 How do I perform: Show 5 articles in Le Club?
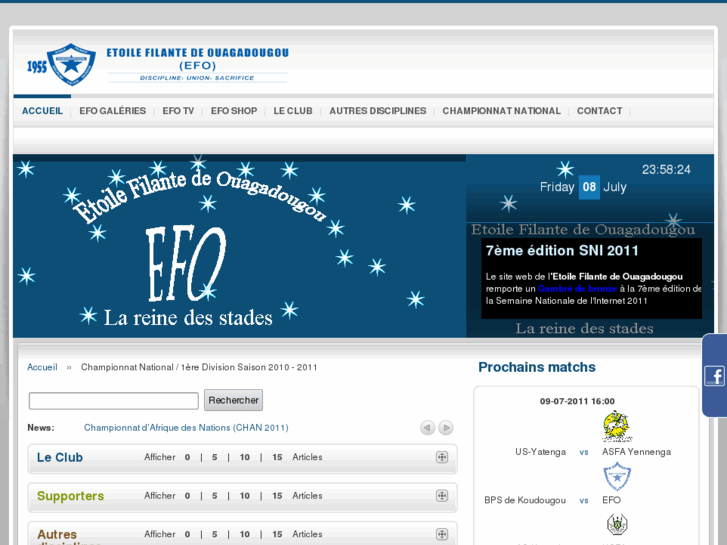(x=215, y=457)
